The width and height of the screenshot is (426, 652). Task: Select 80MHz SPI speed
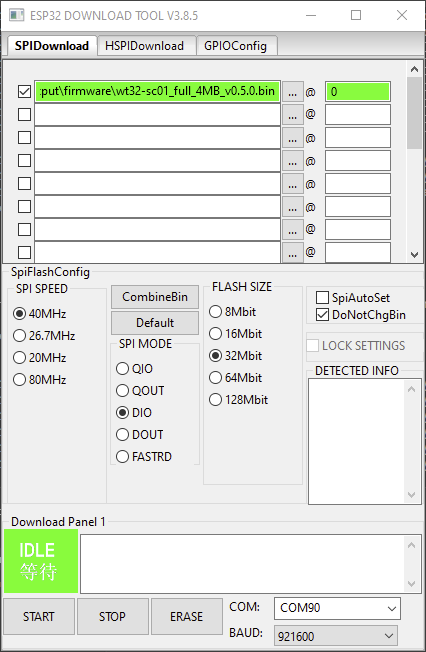coord(40,380)
